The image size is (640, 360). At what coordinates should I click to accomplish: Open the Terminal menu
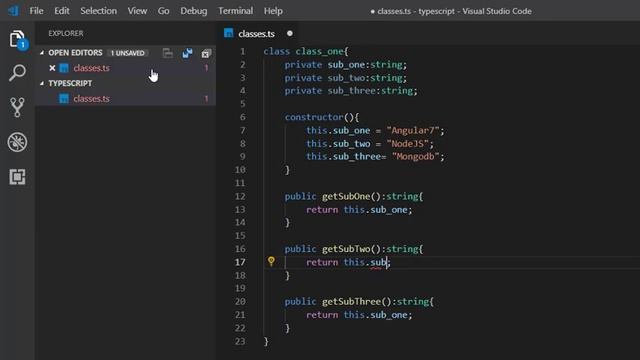[236, 11]
